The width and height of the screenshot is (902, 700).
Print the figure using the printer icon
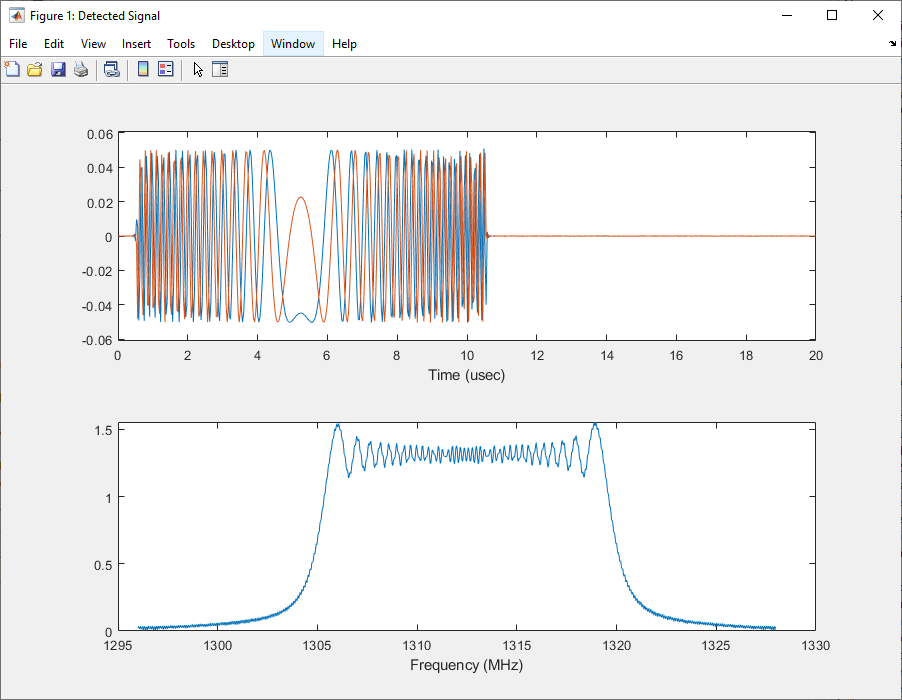pos(81,69)
